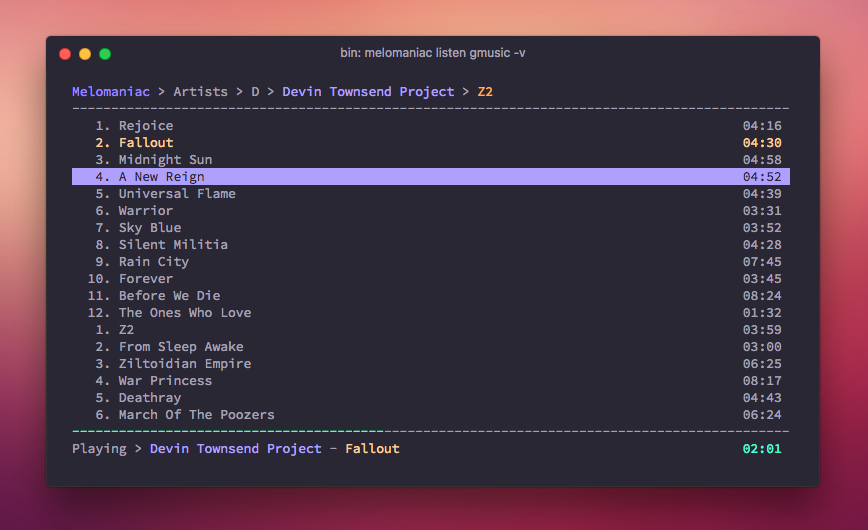Click the 07:45 duration of Rain City
The height and width of the screenshot is (530, 868).
tap(762, 261)
